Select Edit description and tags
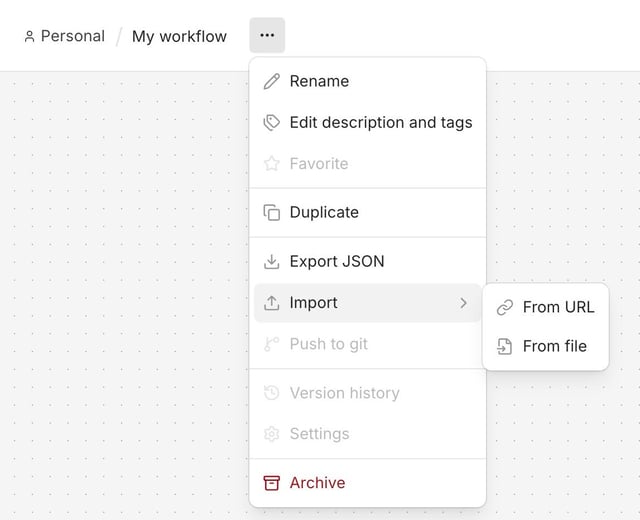This screenshot has height=520, width=640. point(367,122)
